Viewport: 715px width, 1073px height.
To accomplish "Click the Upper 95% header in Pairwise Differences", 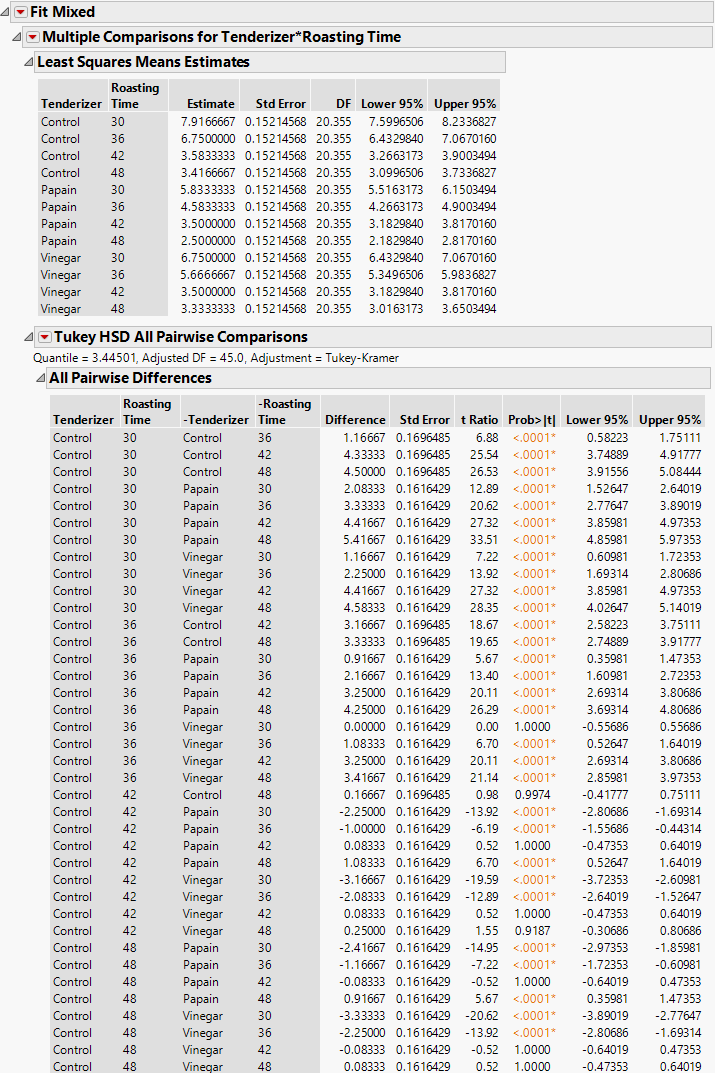I will coord(670,420).
